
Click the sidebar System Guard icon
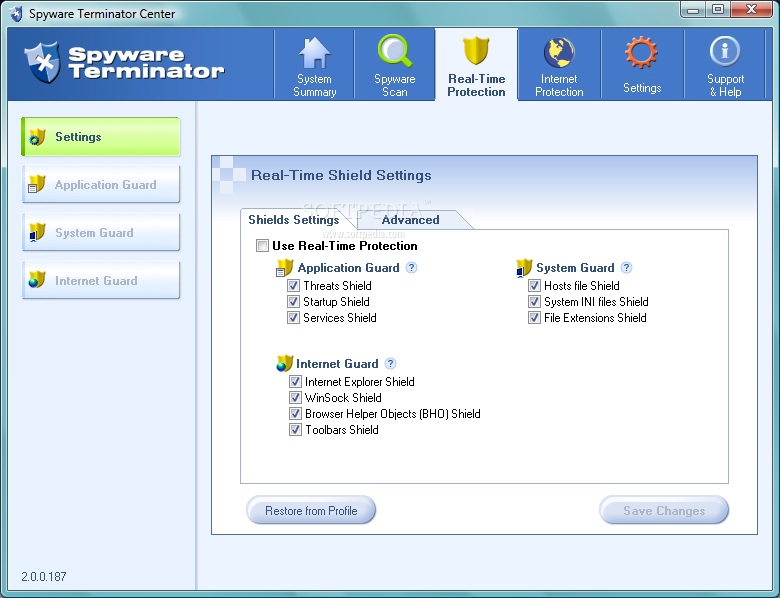(x=37, y=232)
